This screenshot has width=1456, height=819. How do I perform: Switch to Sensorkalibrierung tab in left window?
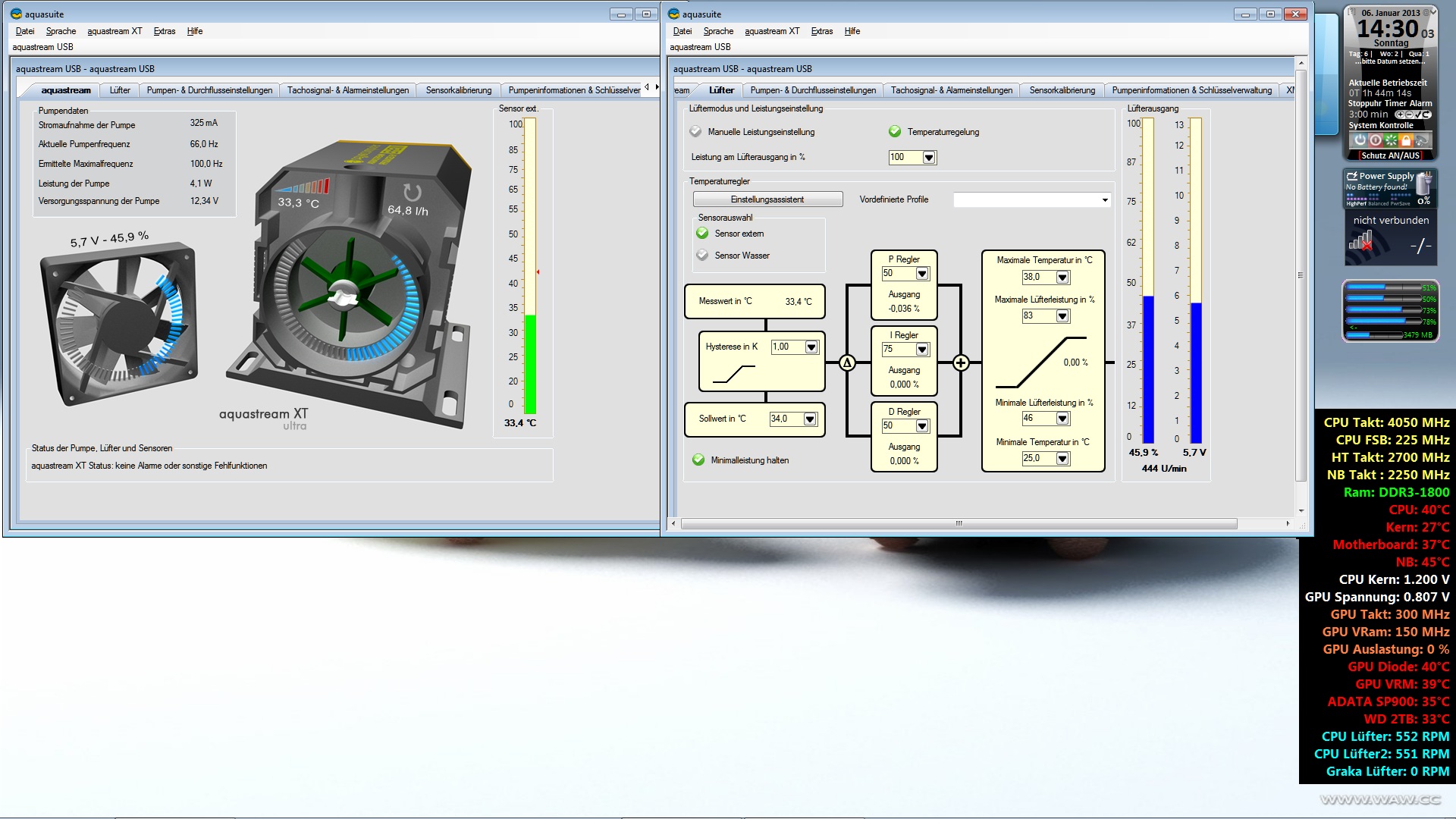point(458,90)
